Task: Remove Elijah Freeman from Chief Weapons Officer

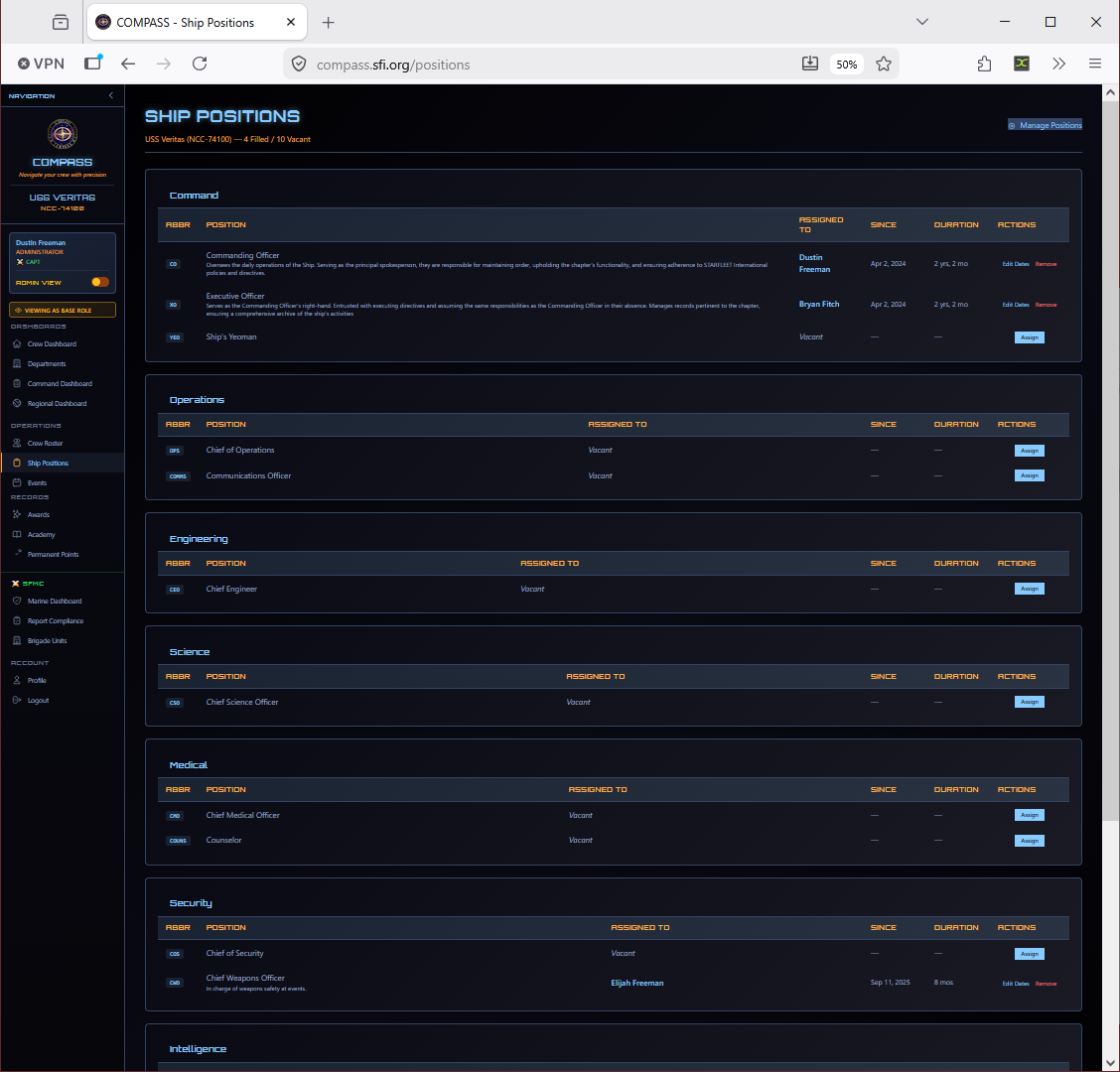Action: [1046, 984]
